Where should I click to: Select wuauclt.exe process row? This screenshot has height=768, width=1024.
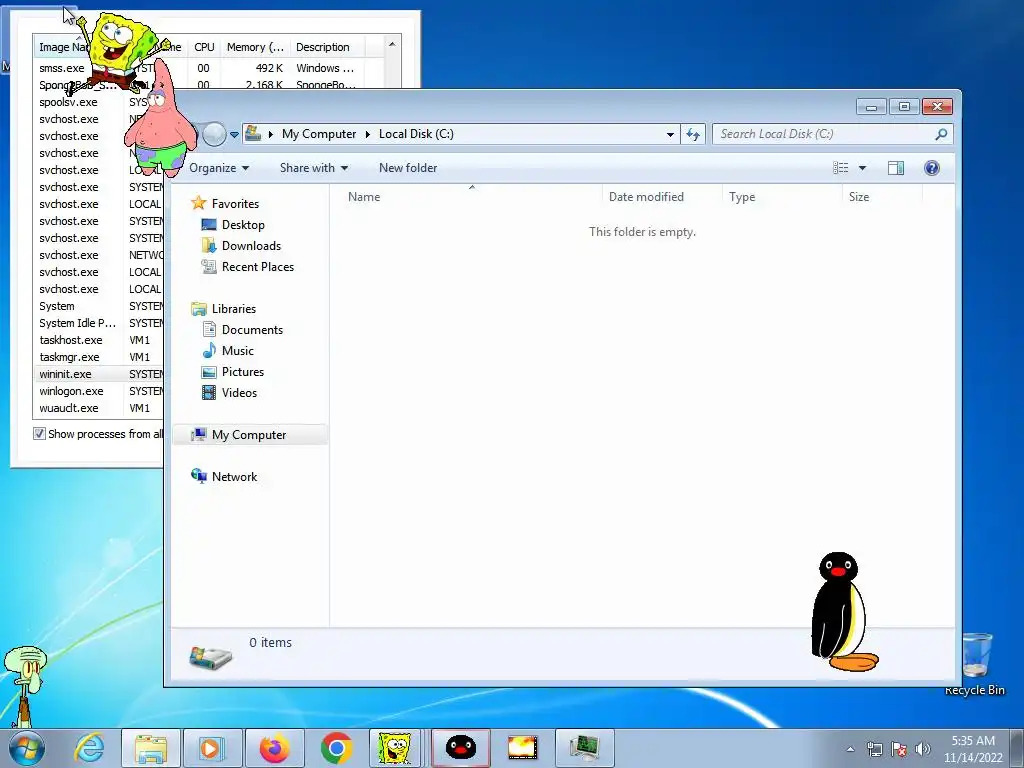[x=98, y=408]
